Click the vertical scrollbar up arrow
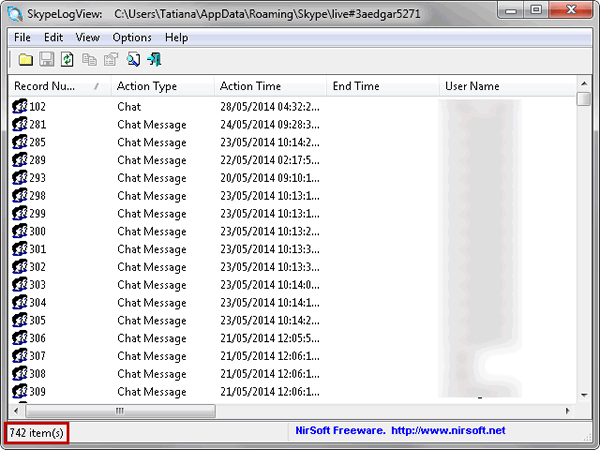Screen dimensions: 600x450 (x=584, y=83)
